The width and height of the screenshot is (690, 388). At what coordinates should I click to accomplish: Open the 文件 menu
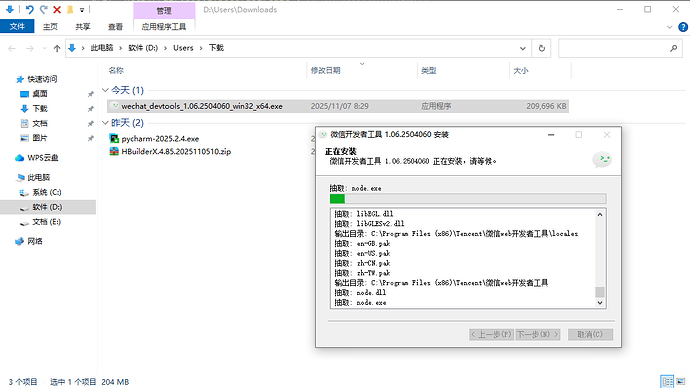coord(17,26)
